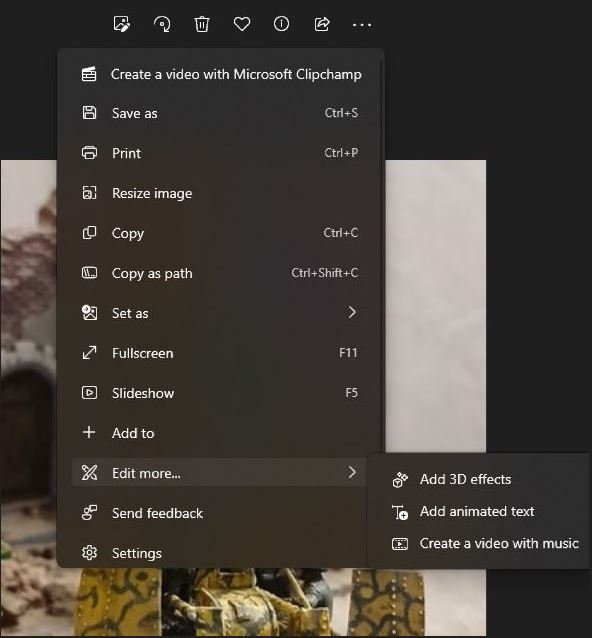Click the plus icon beside Add to
The height and width of the screenshot is (638, 592).
(x=89, y=432)
